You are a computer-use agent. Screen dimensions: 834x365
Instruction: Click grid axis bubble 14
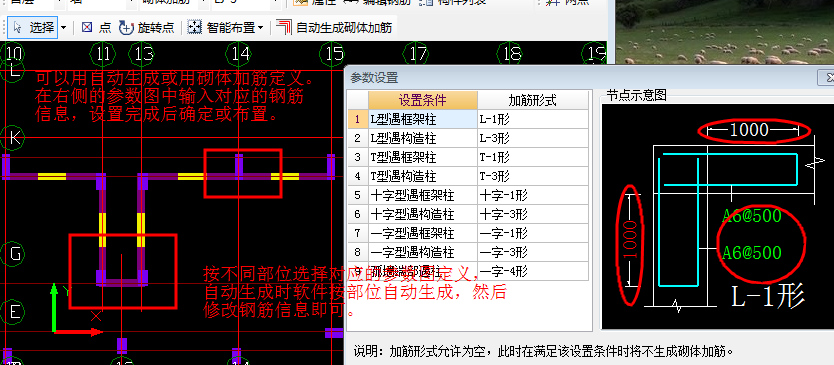click(238, 54)
